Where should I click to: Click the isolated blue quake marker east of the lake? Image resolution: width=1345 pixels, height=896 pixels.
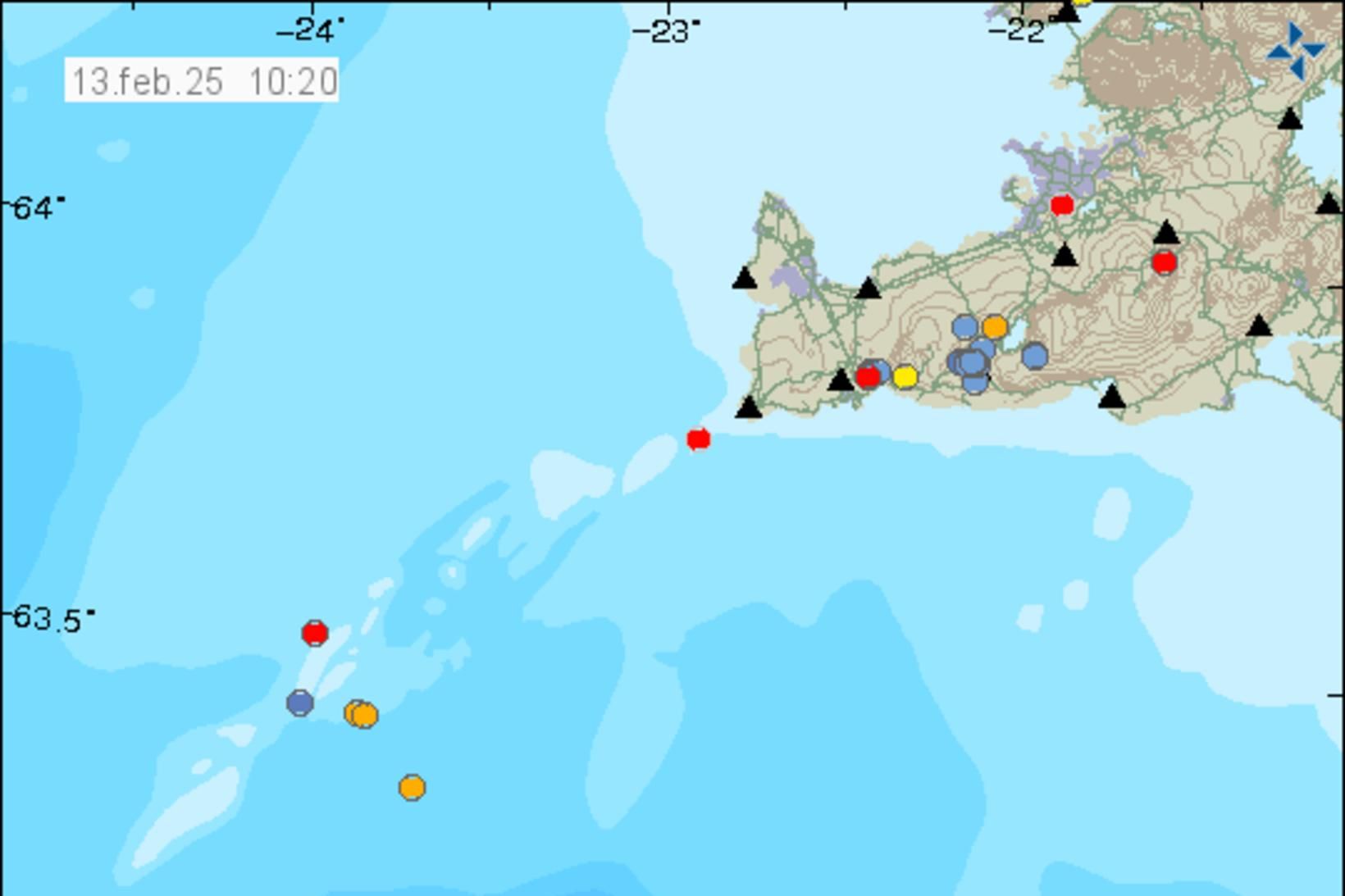[1035, 356]
